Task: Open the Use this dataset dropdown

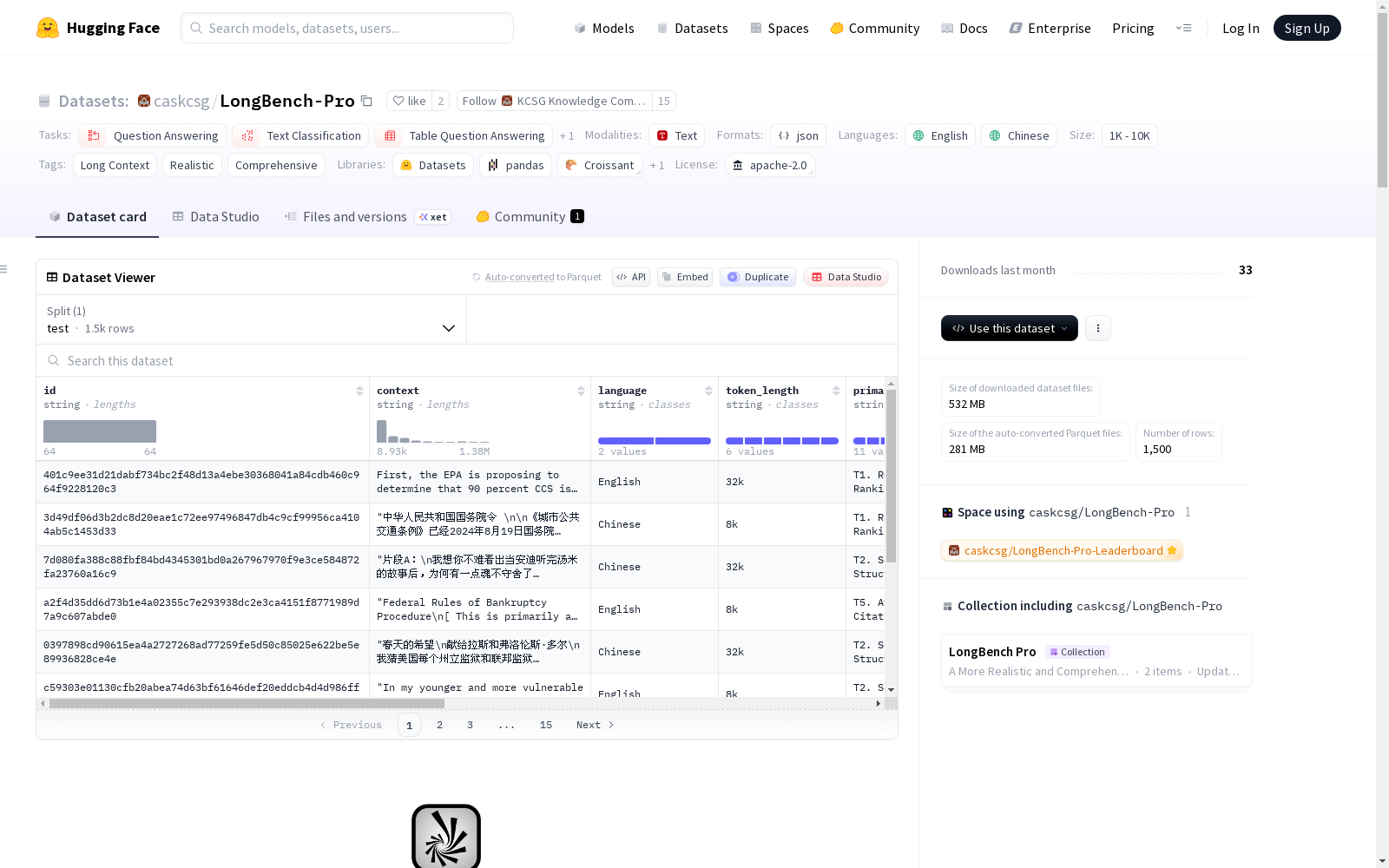Action: coord(1010,328)
